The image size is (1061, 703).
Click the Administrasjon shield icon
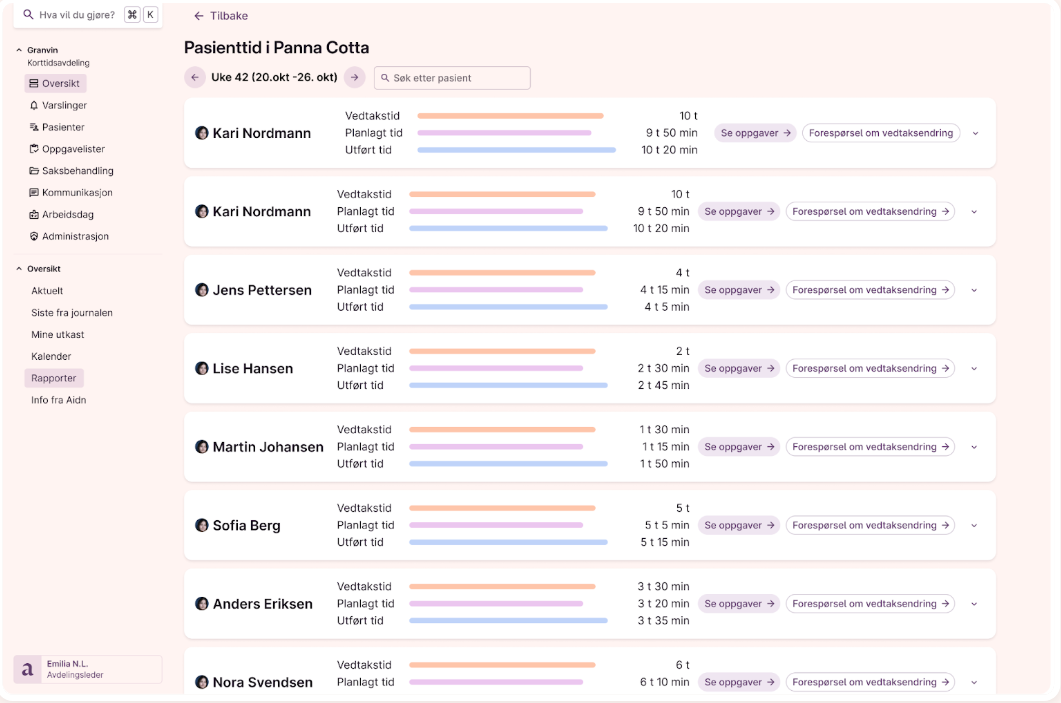pos(34,237)
